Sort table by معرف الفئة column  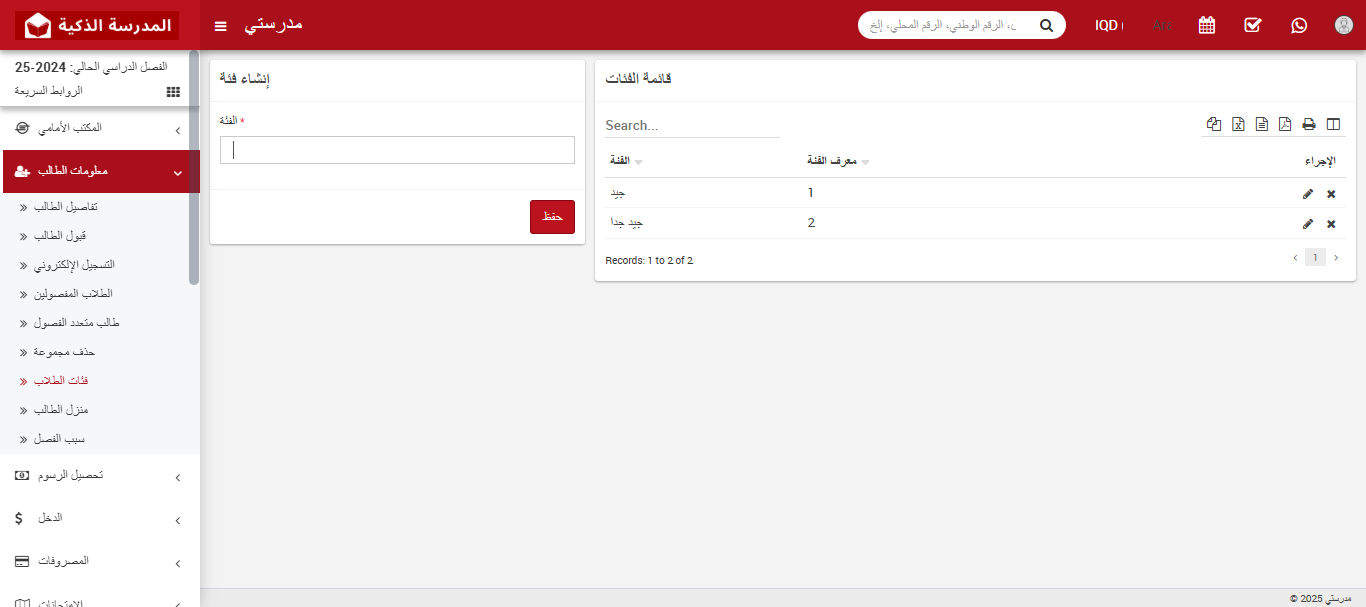(838, 161)
